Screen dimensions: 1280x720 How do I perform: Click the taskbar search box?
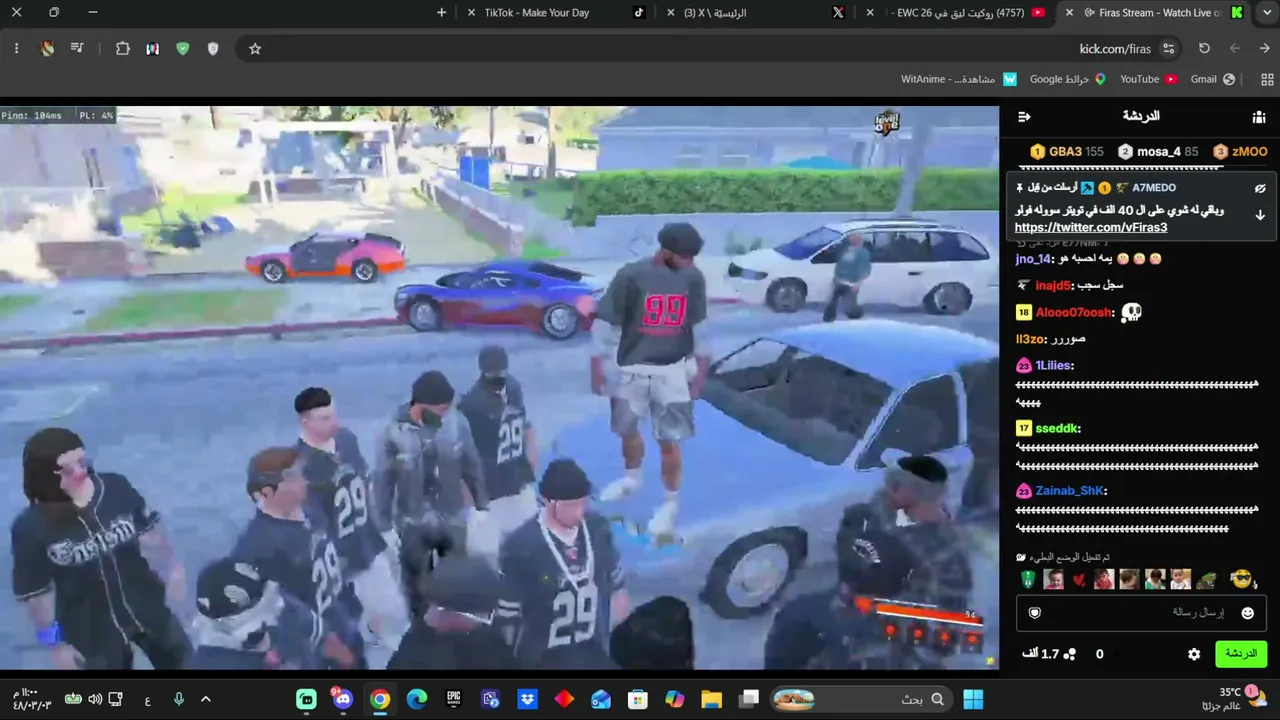click(x=861, y=699)
